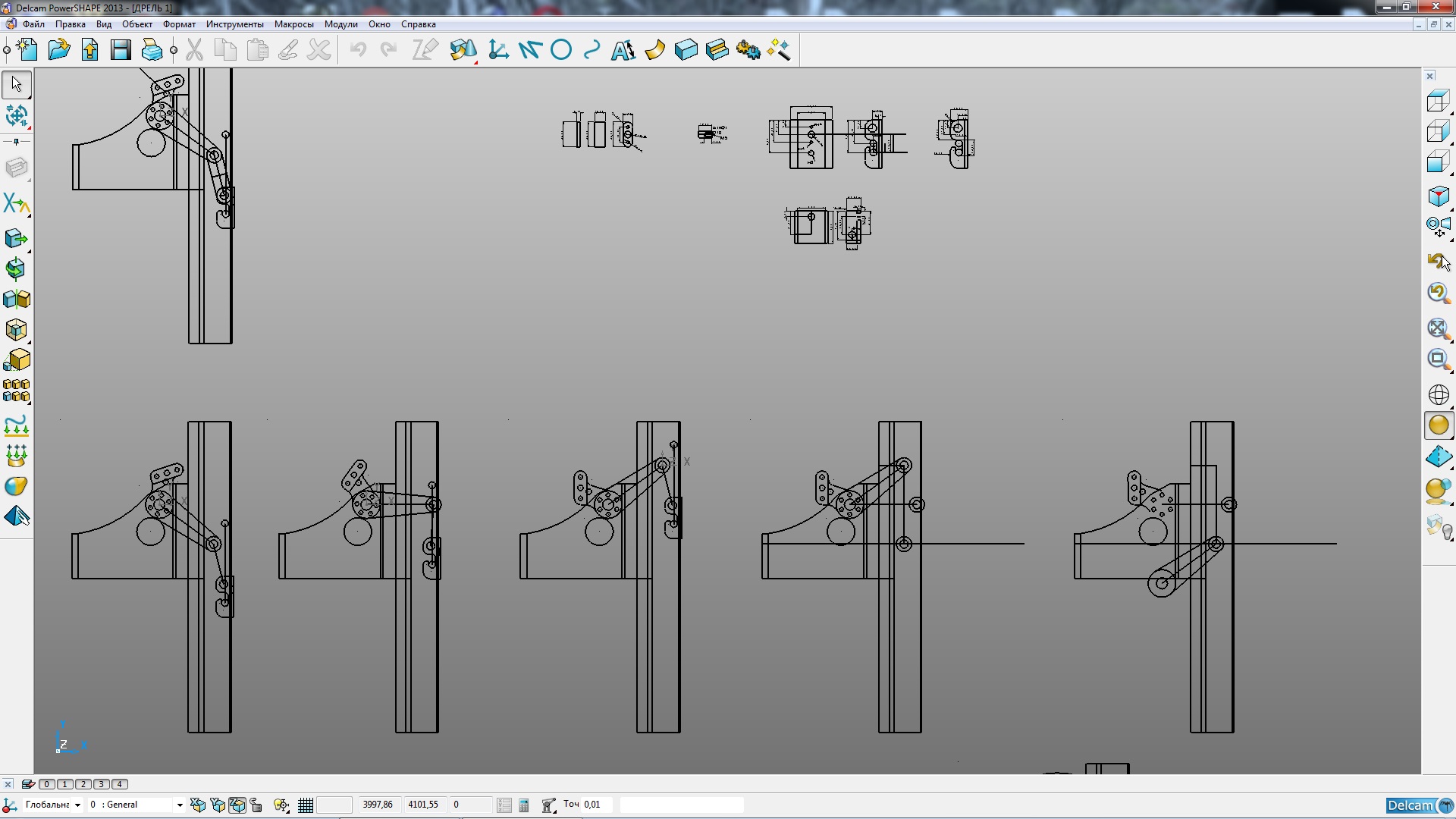
Task: Click the tolerance value field
Action: (x=597, y=805)
